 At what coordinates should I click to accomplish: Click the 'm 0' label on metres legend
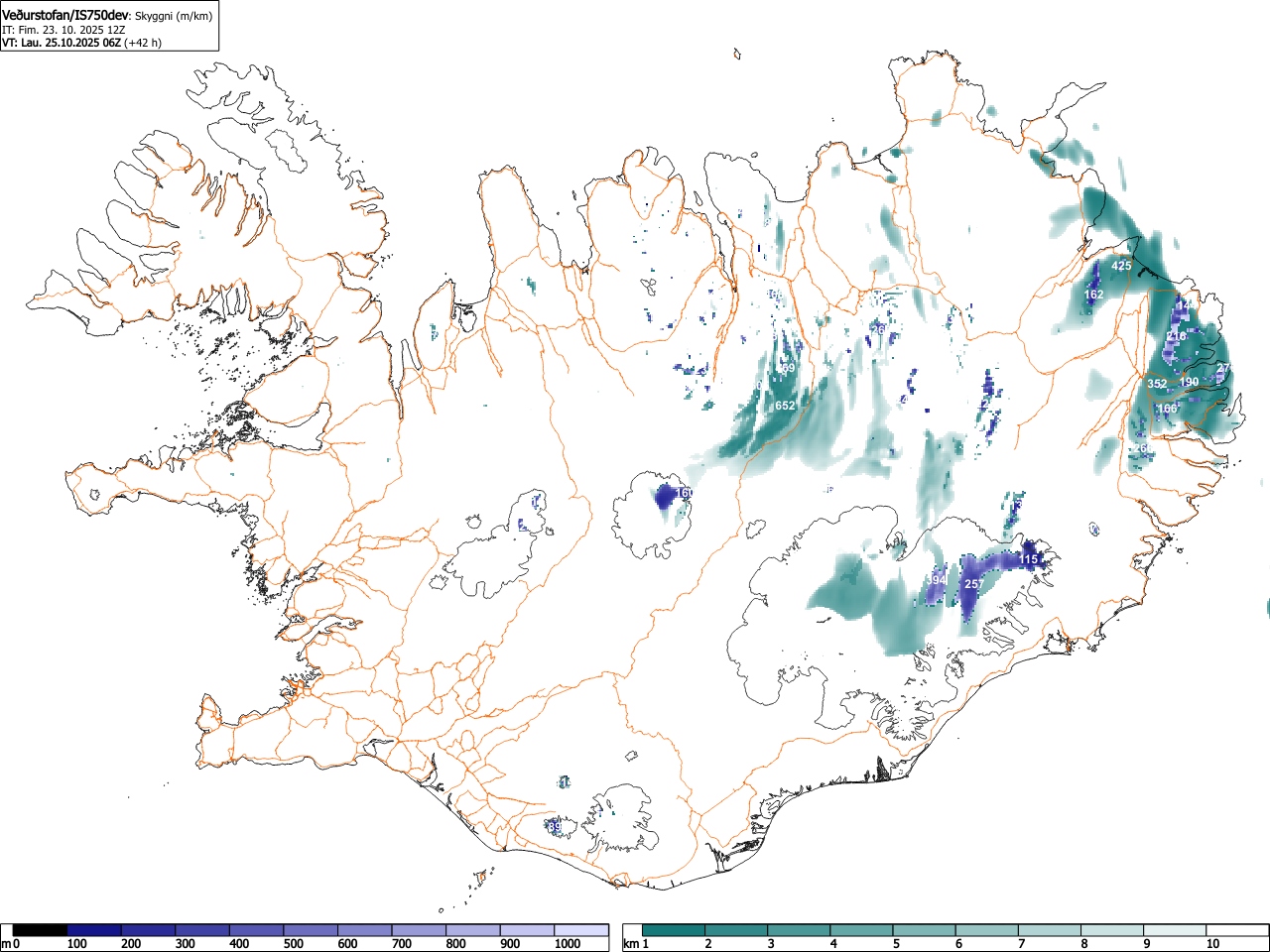11,944
